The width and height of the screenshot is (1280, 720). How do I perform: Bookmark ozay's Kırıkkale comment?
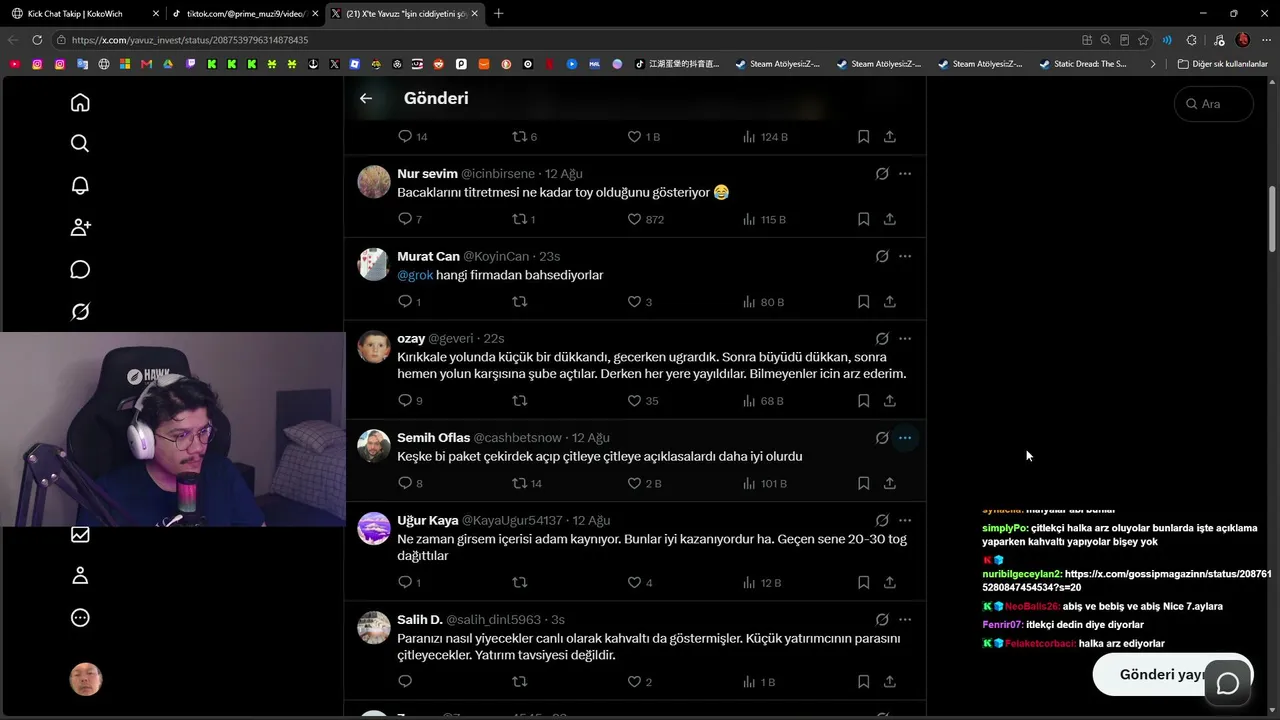tap(863, 401)
